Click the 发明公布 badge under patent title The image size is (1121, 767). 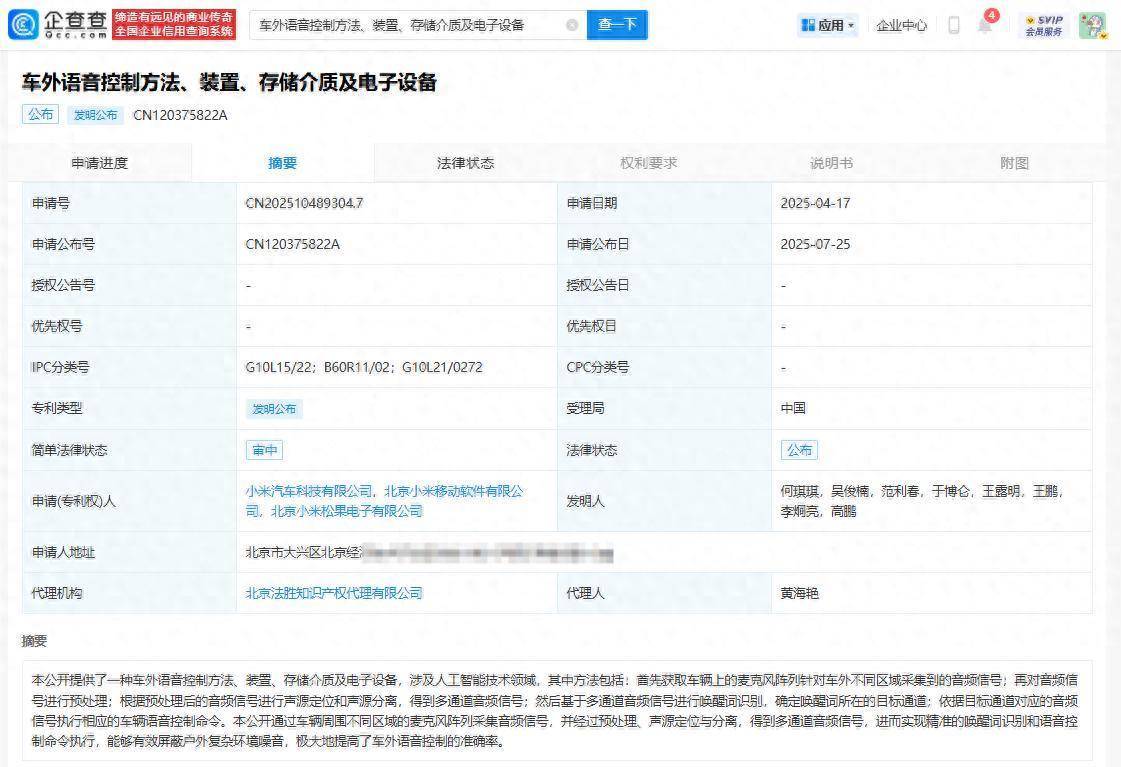pyautogui.click(x=95, y=115)
